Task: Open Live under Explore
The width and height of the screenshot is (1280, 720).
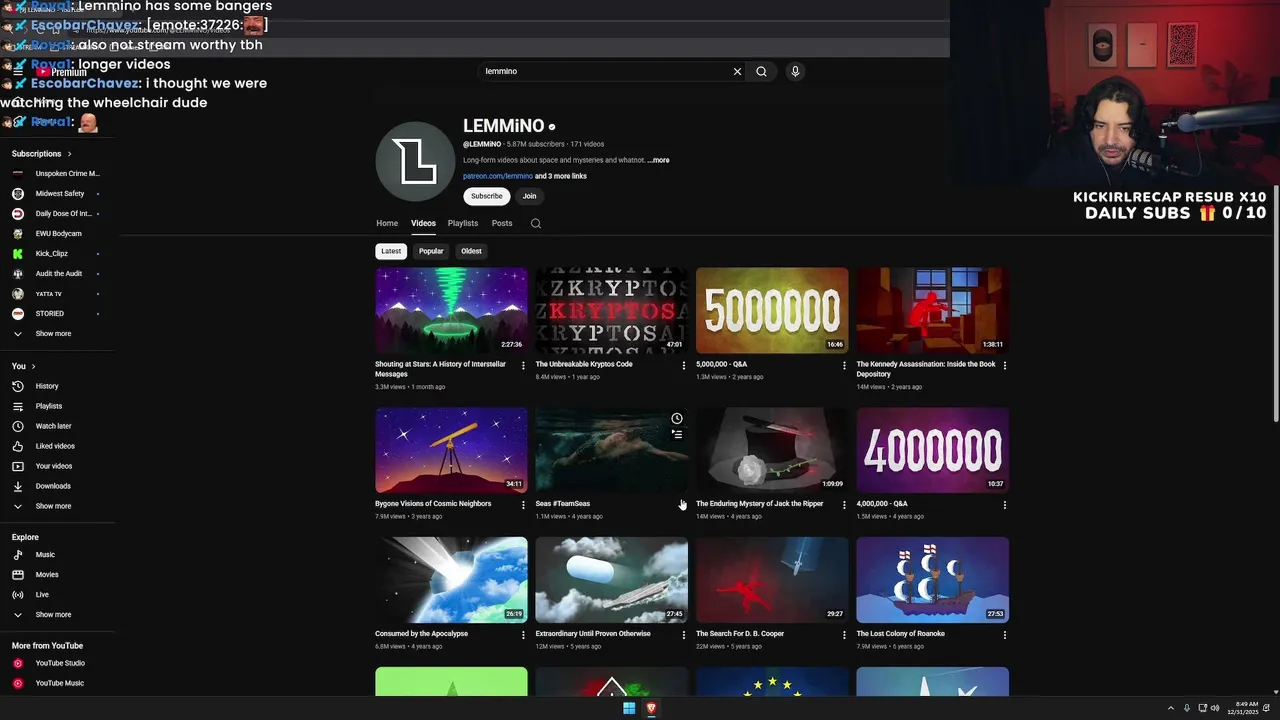Action: (42, 595)
